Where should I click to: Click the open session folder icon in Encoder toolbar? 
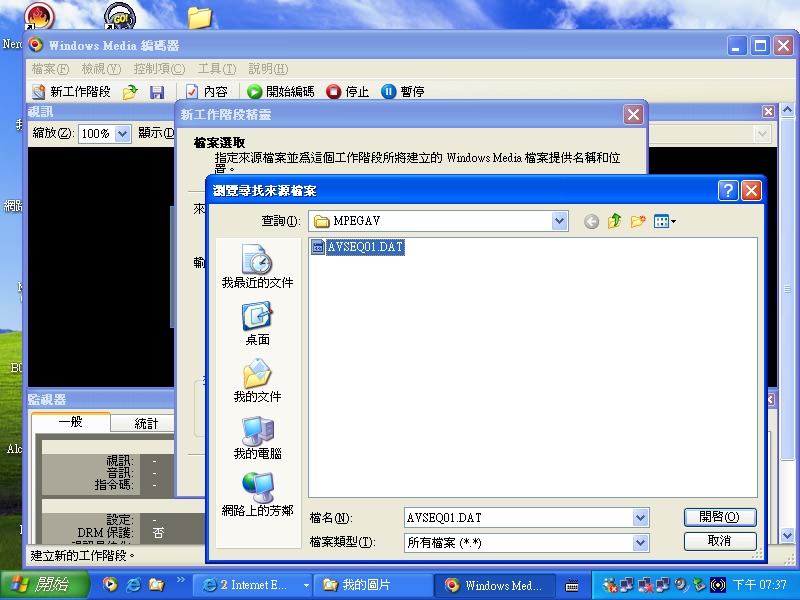130,92
